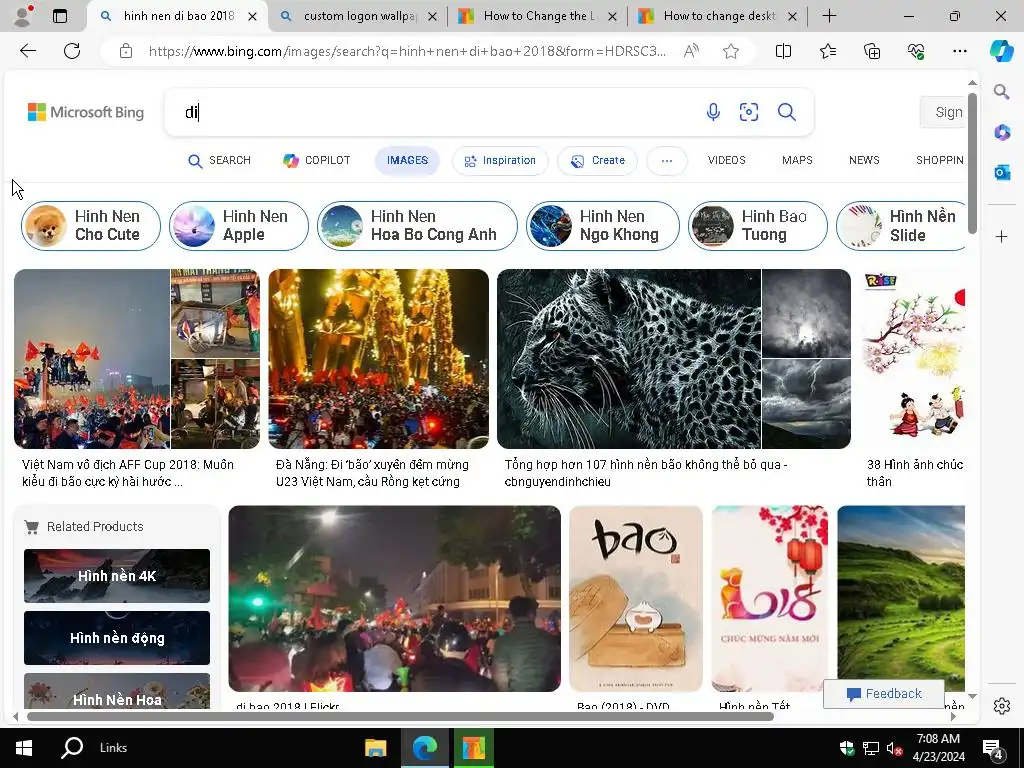Viewport: 1024px width, 768px height.
Task: Open Microsoft 365 sidebar icon
Action: [1002, 133]
